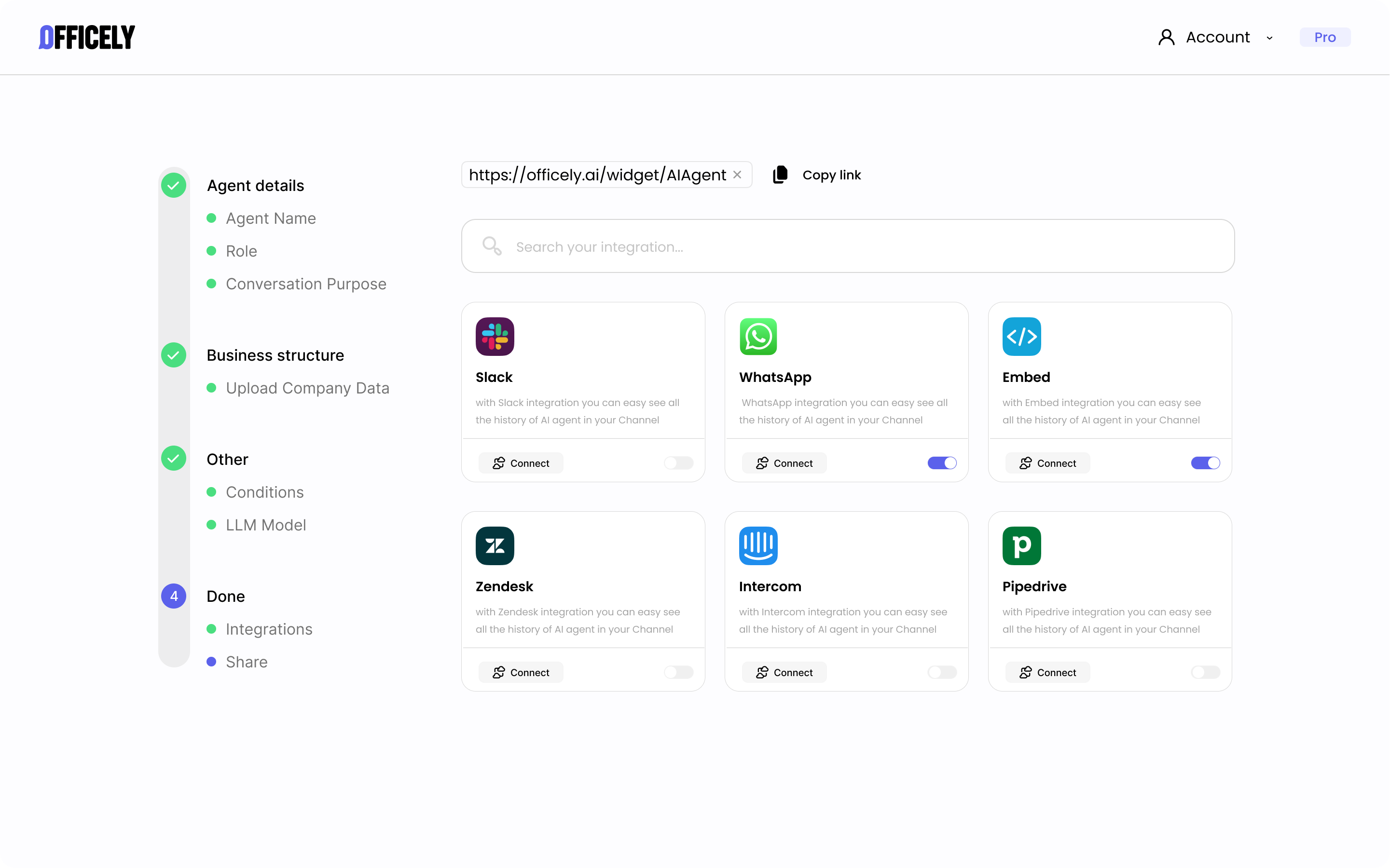Click the Intercom logo icon
The height and width of the screenshot is (868, 1390).
[x=757, y=545]
